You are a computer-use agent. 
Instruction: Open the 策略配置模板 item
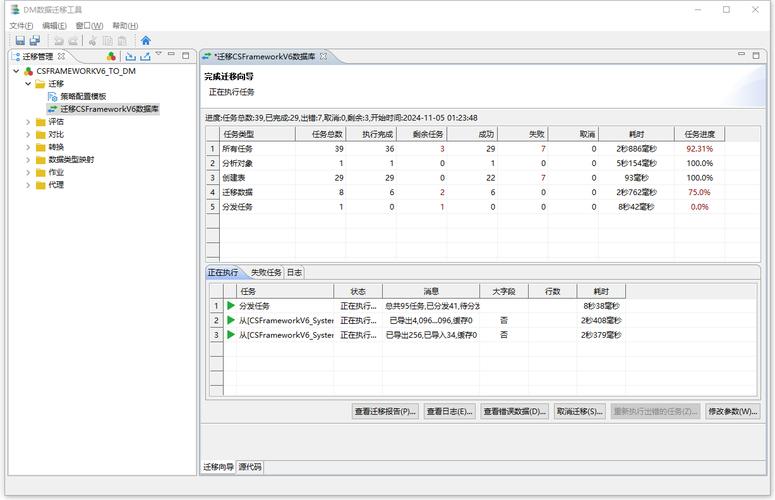click(x=82, y=96)
